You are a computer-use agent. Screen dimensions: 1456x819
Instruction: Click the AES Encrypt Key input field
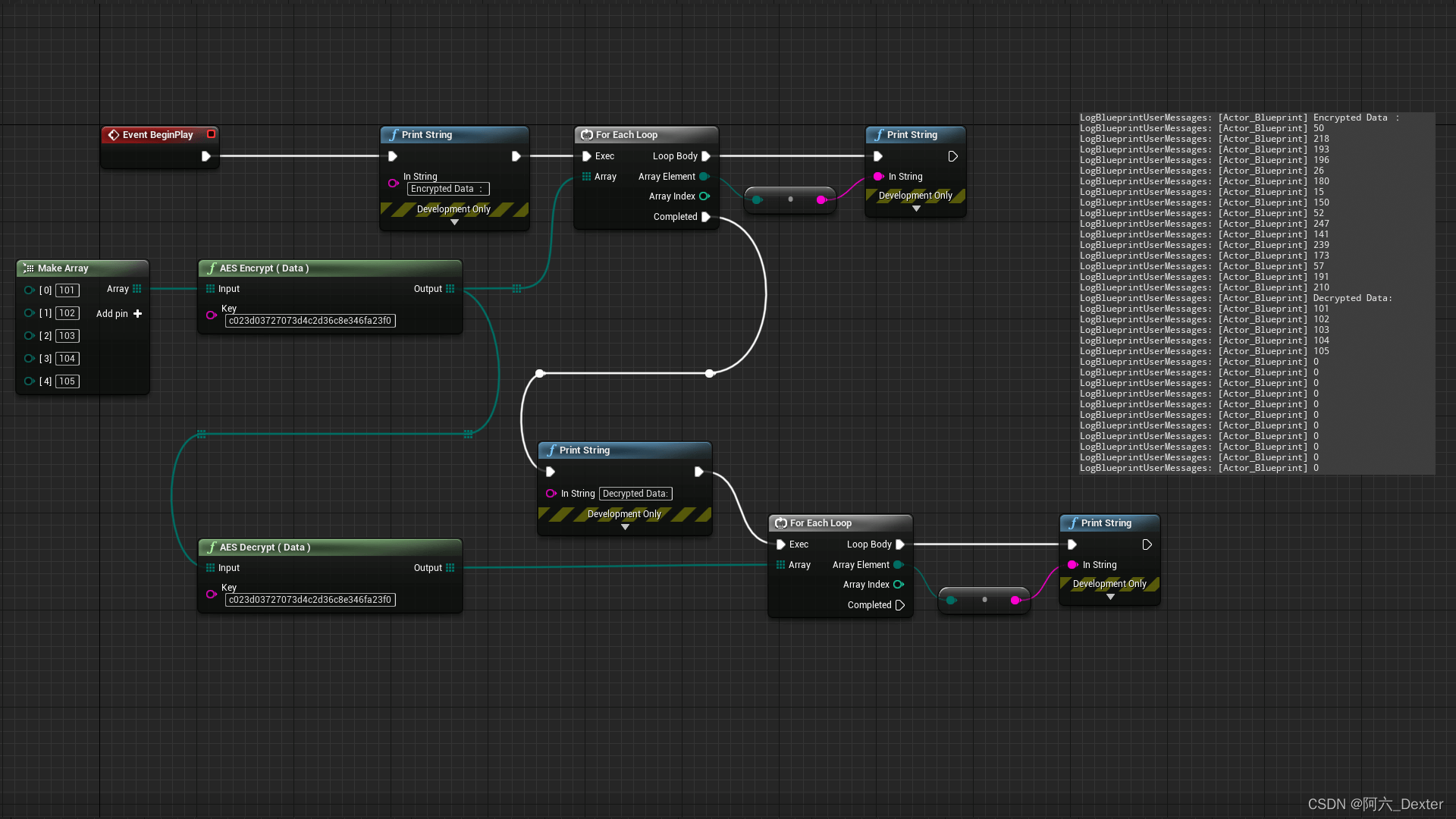tap(310, 321)
